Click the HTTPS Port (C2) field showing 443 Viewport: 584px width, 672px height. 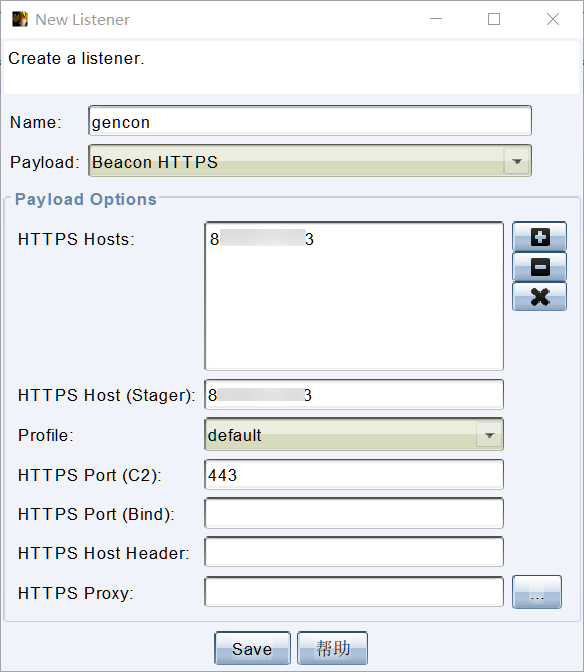click(x=354, y=474)
